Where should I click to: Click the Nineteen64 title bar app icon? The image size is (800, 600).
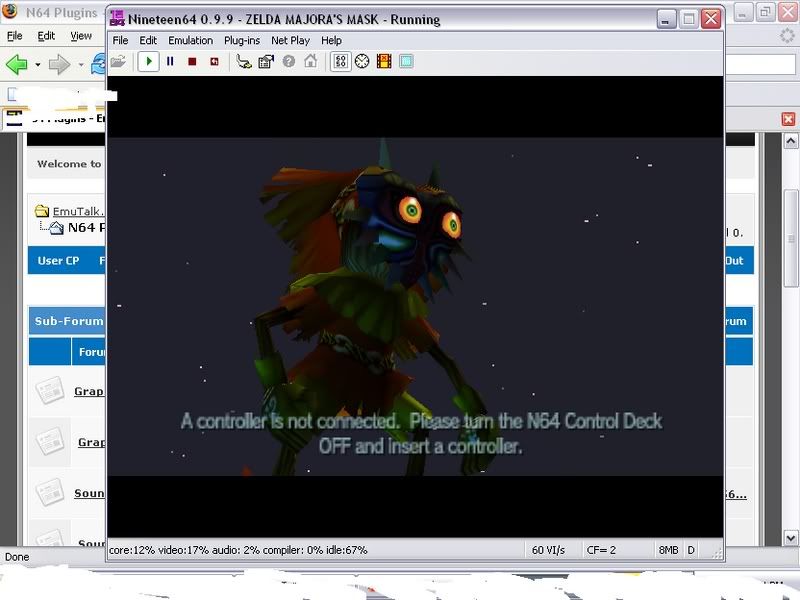click(117, 18)
